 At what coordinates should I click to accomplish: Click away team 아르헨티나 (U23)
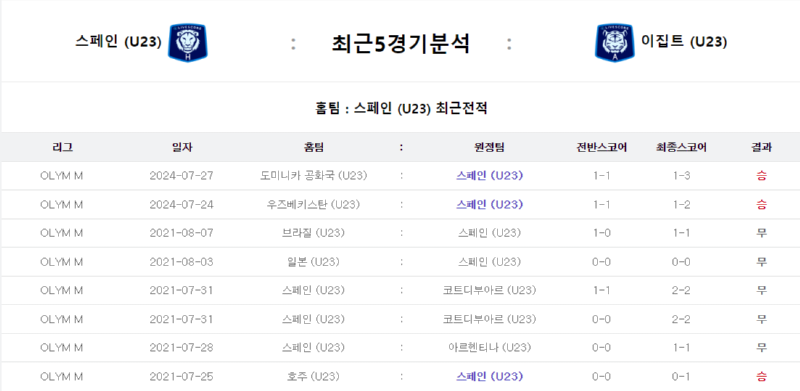(x=490, y=348)
